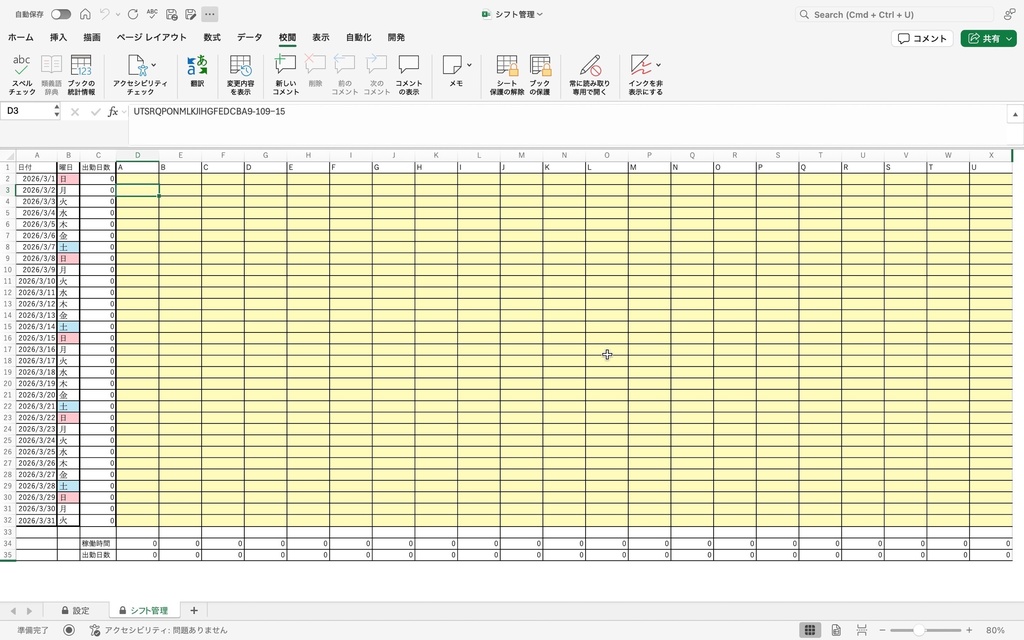Adjust the zoom slider handle
Screen dimensions: 1024x640
[919, 630]
